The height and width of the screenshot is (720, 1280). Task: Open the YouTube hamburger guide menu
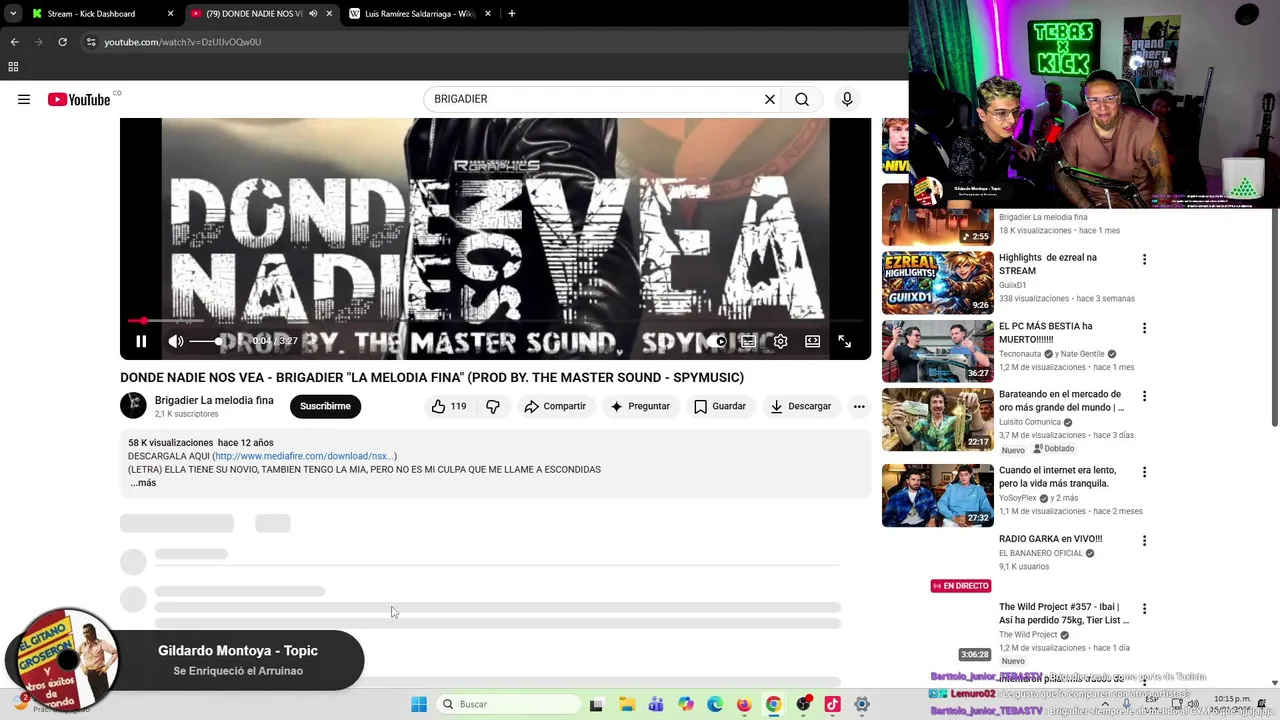pos(24,99)
